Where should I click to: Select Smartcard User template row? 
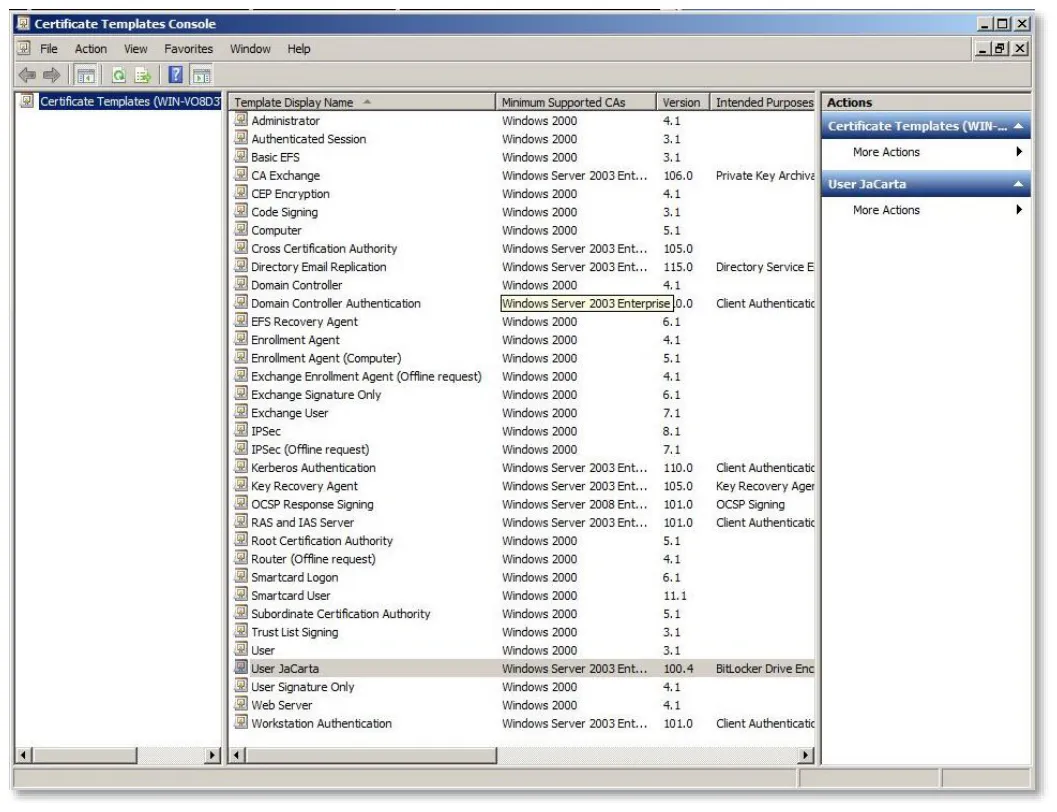(x=522, y=596)
